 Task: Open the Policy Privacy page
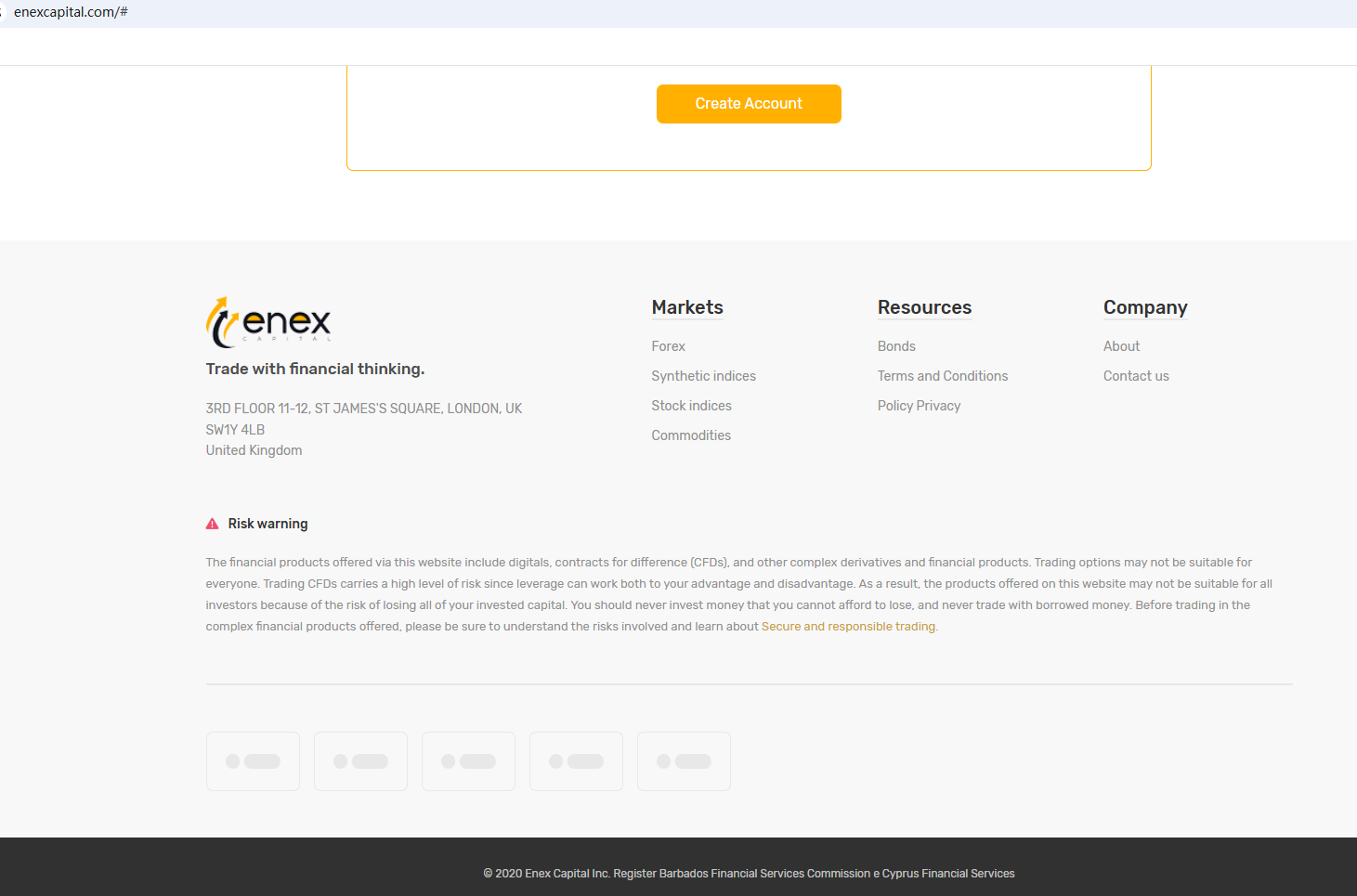919,406
